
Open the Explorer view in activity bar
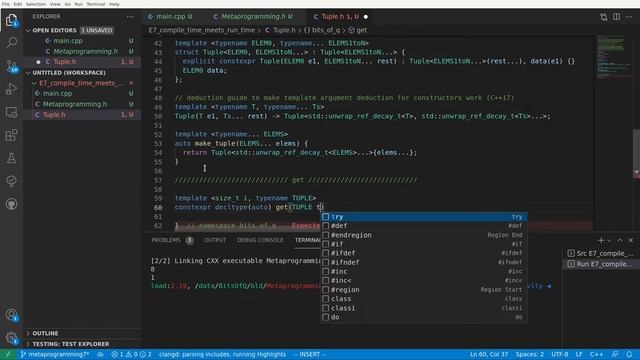[11, 20]
